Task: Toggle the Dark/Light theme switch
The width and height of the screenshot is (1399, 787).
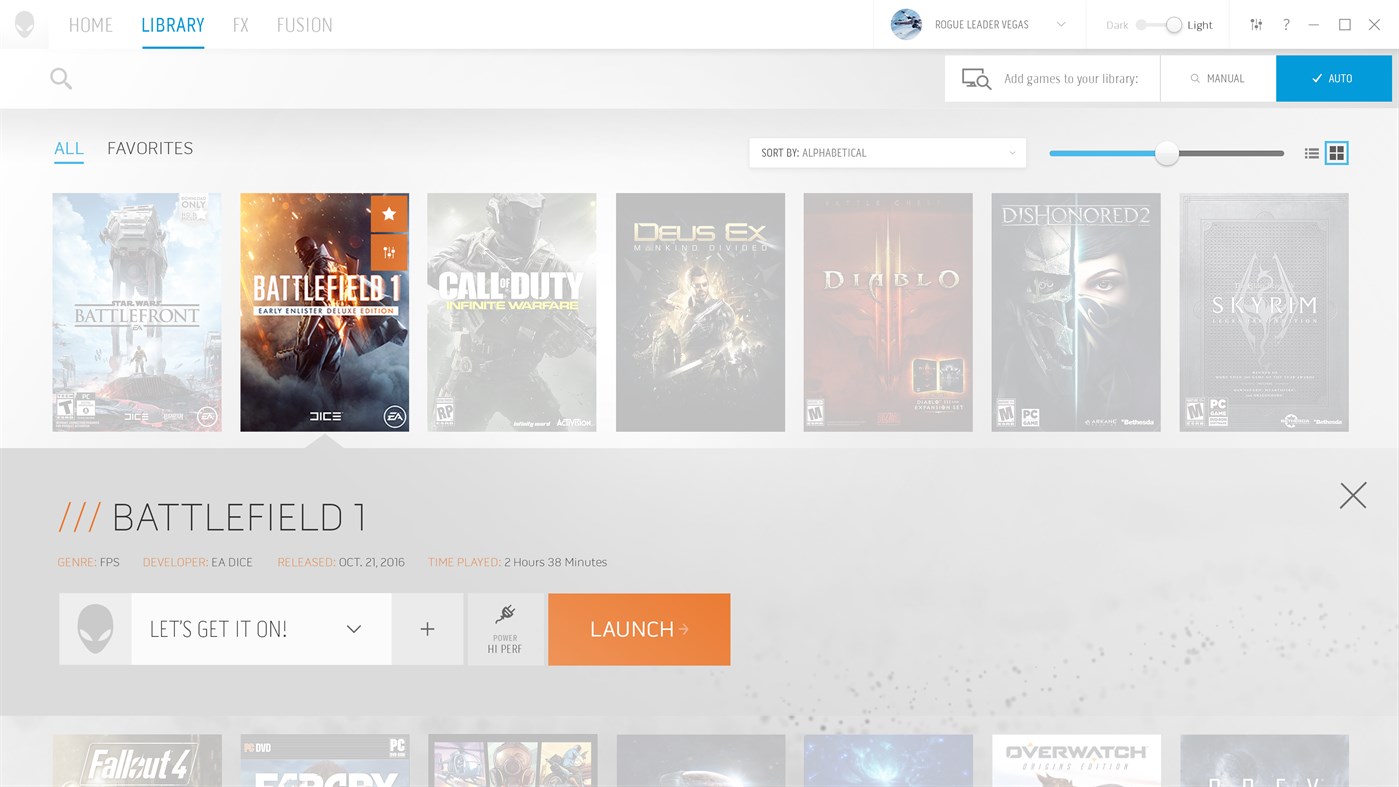Action: pos(1161,25)
